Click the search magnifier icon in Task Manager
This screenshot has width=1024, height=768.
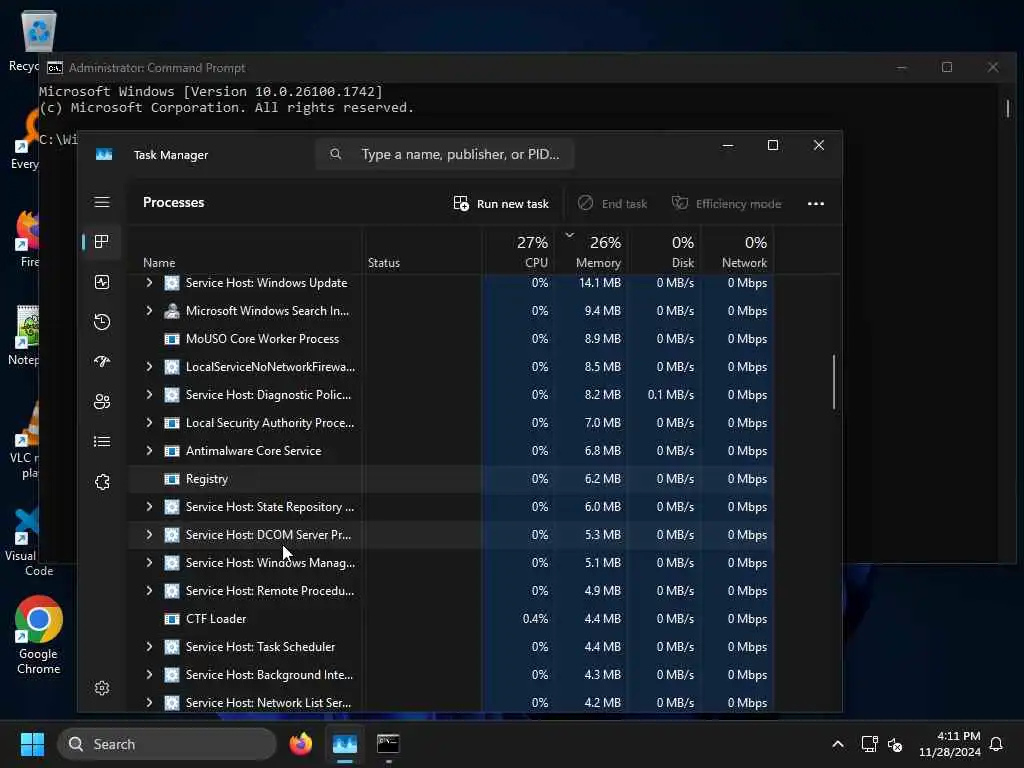(x=336, y=154)
